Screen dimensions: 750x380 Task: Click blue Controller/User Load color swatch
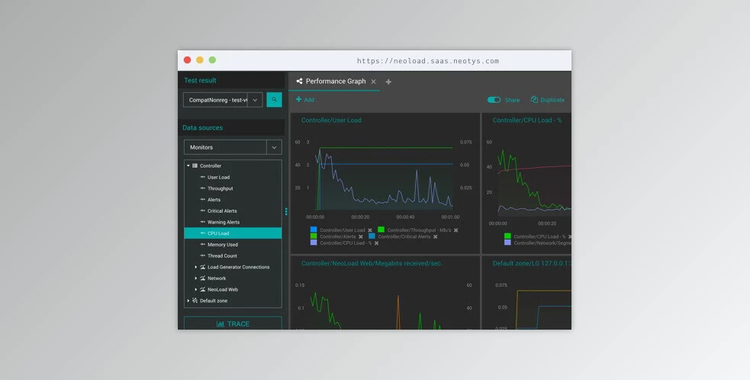(314, 230)
